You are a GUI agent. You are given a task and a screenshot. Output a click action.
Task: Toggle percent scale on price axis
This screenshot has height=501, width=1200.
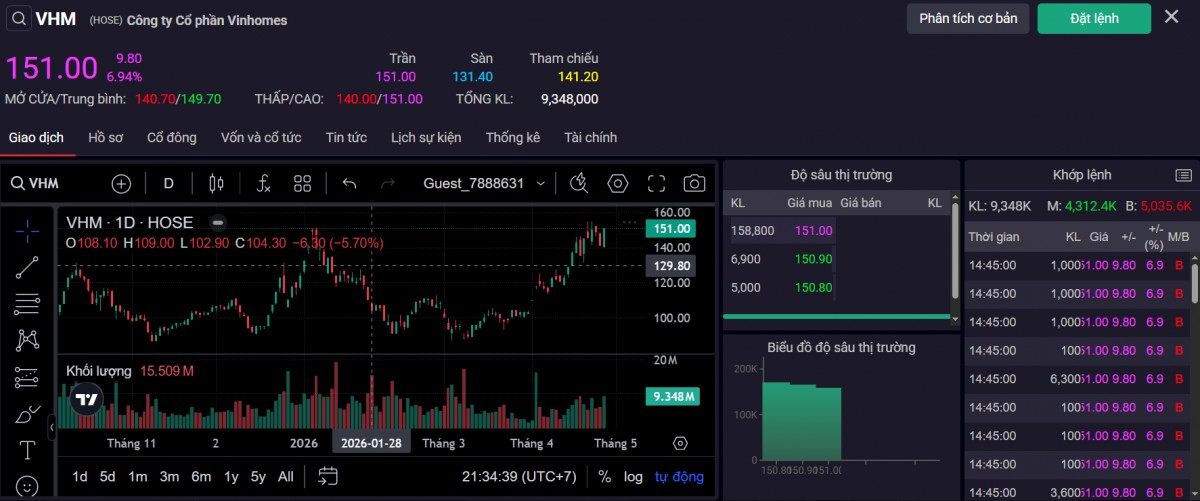[604, 476]
